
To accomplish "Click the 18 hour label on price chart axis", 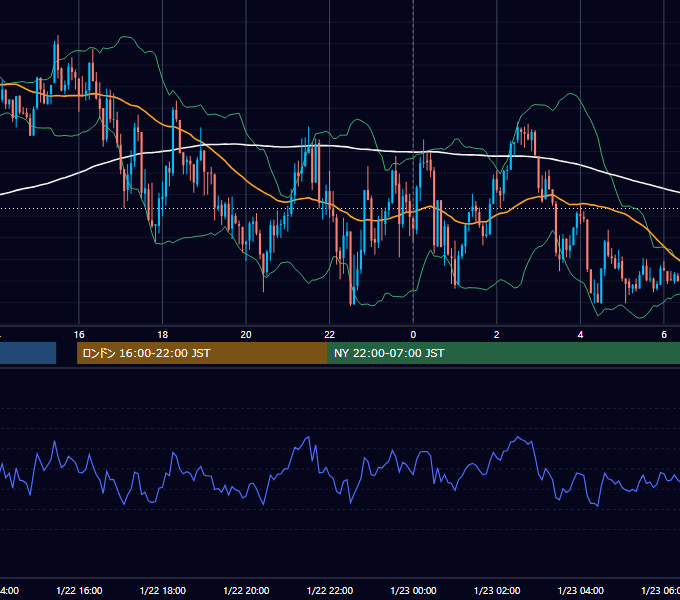I will [x=163, y=334].
